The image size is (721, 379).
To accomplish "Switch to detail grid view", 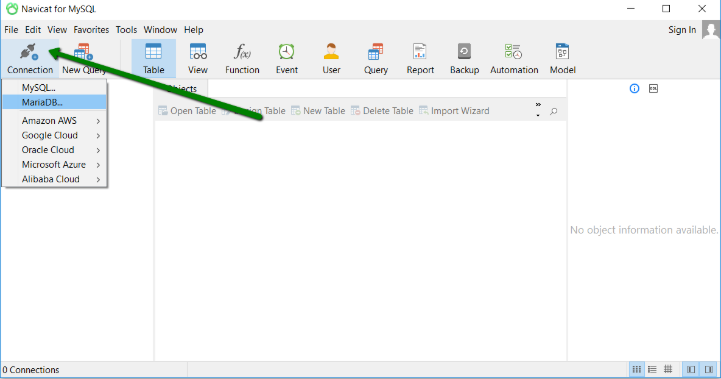I will [668, 369].
